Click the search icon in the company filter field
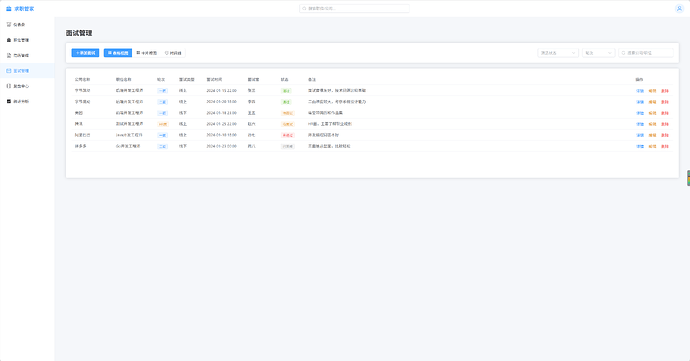690x361 pixels. [x=624, y=53]
